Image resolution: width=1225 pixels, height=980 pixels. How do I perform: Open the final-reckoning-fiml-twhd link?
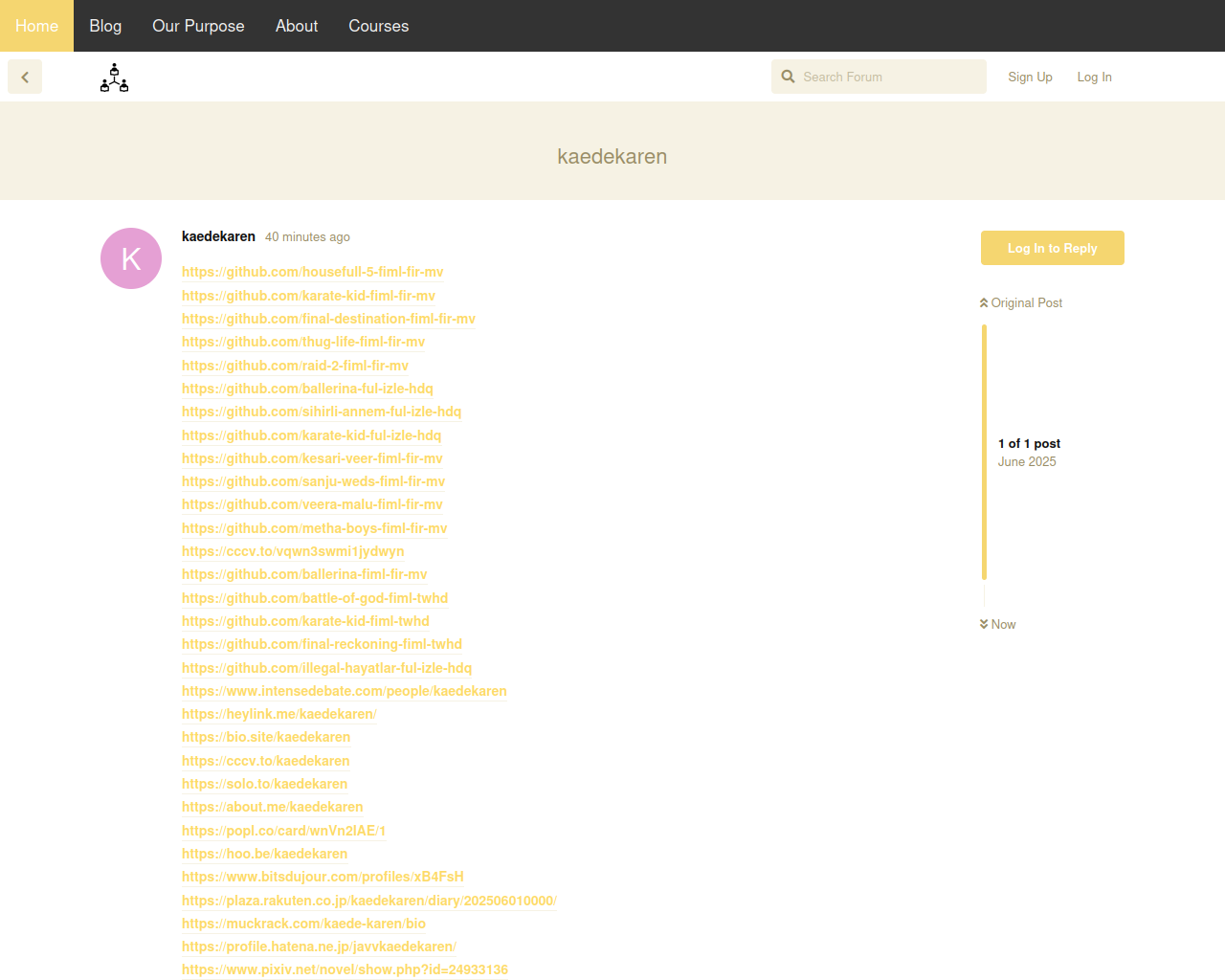pyautogui.click(x=322, y=644)
